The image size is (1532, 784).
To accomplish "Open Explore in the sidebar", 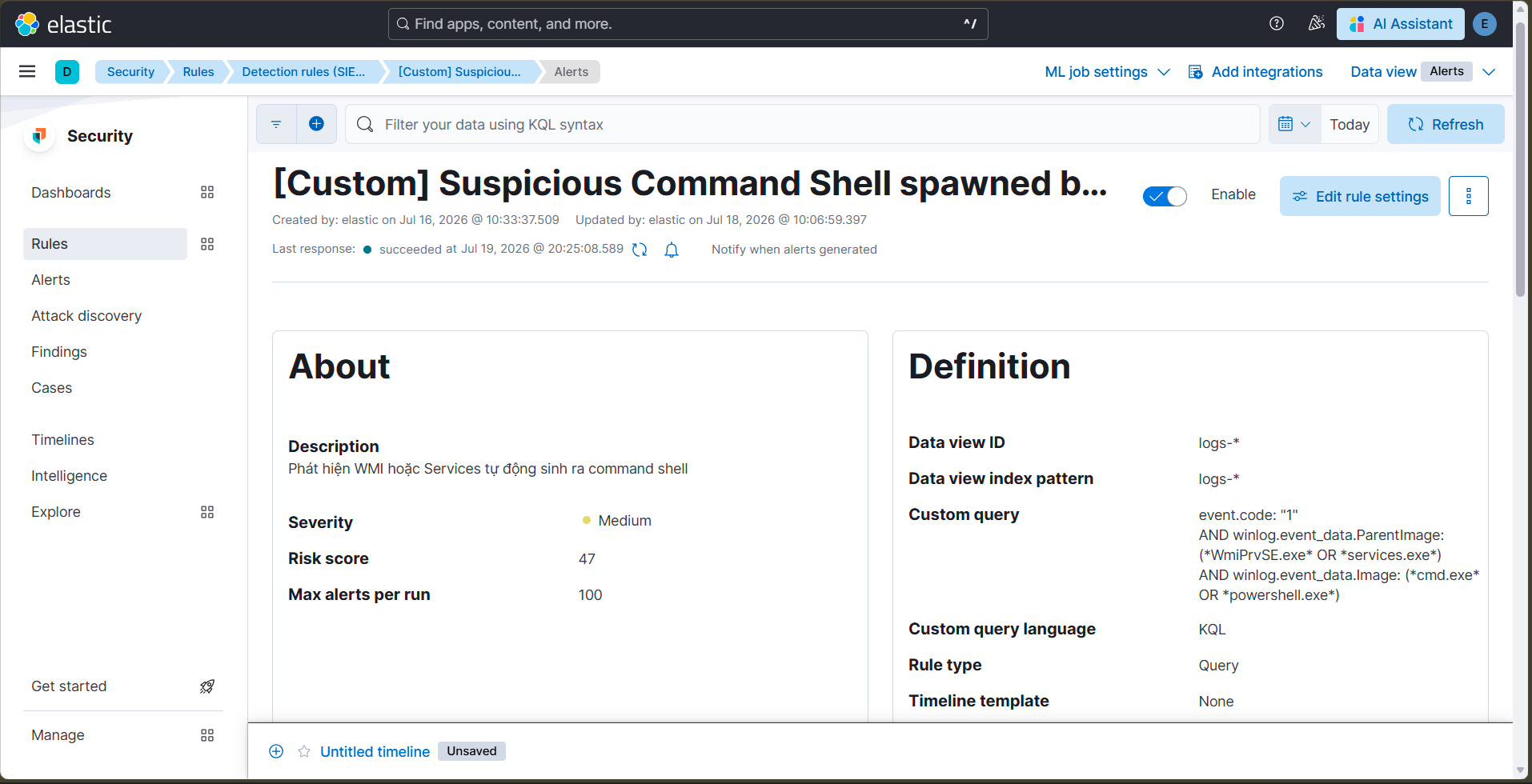I will pos(56,512).
